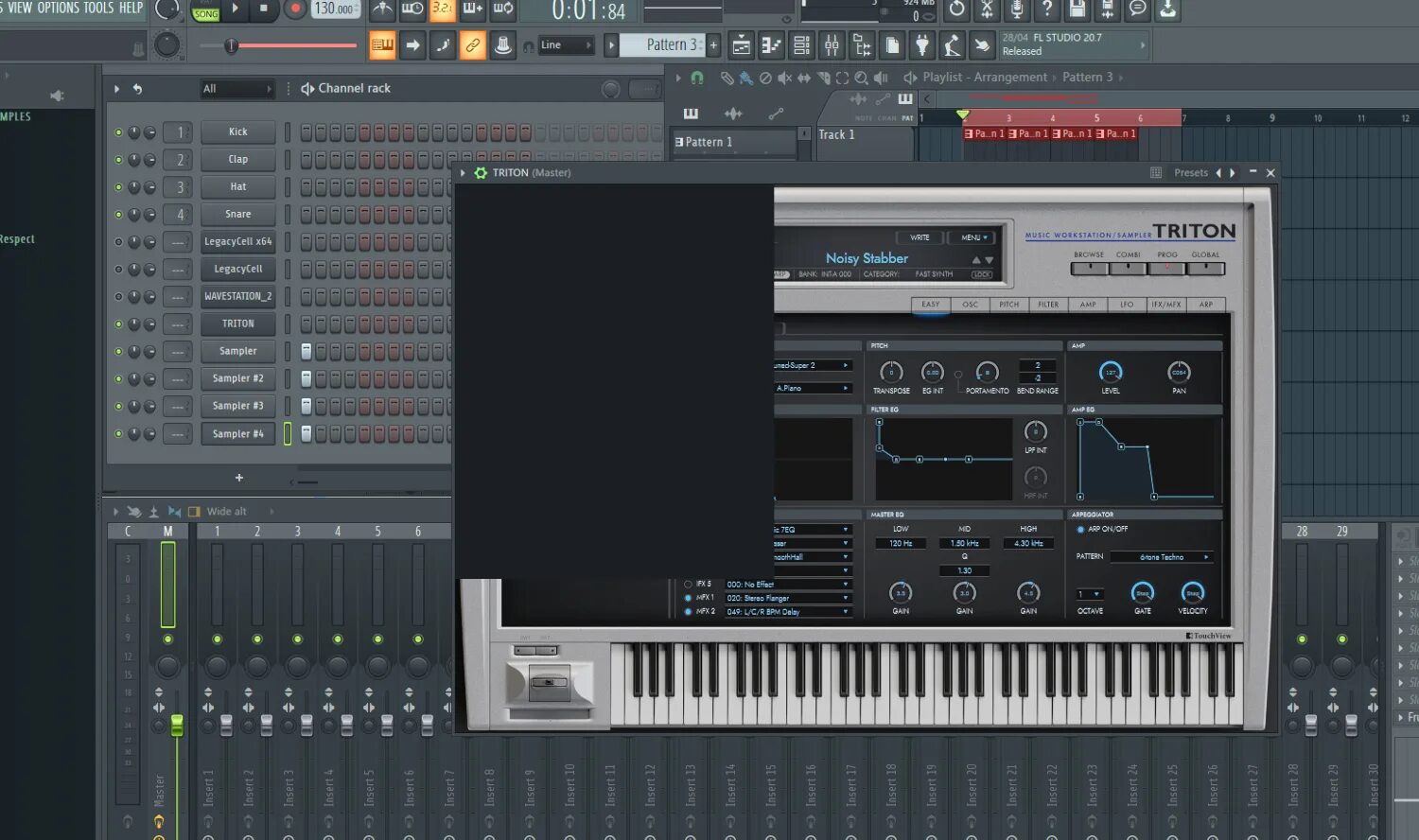This screenshot has height=840, width=1419.
Task: Click the add channel plus button
Action: [x=239, y=478]
